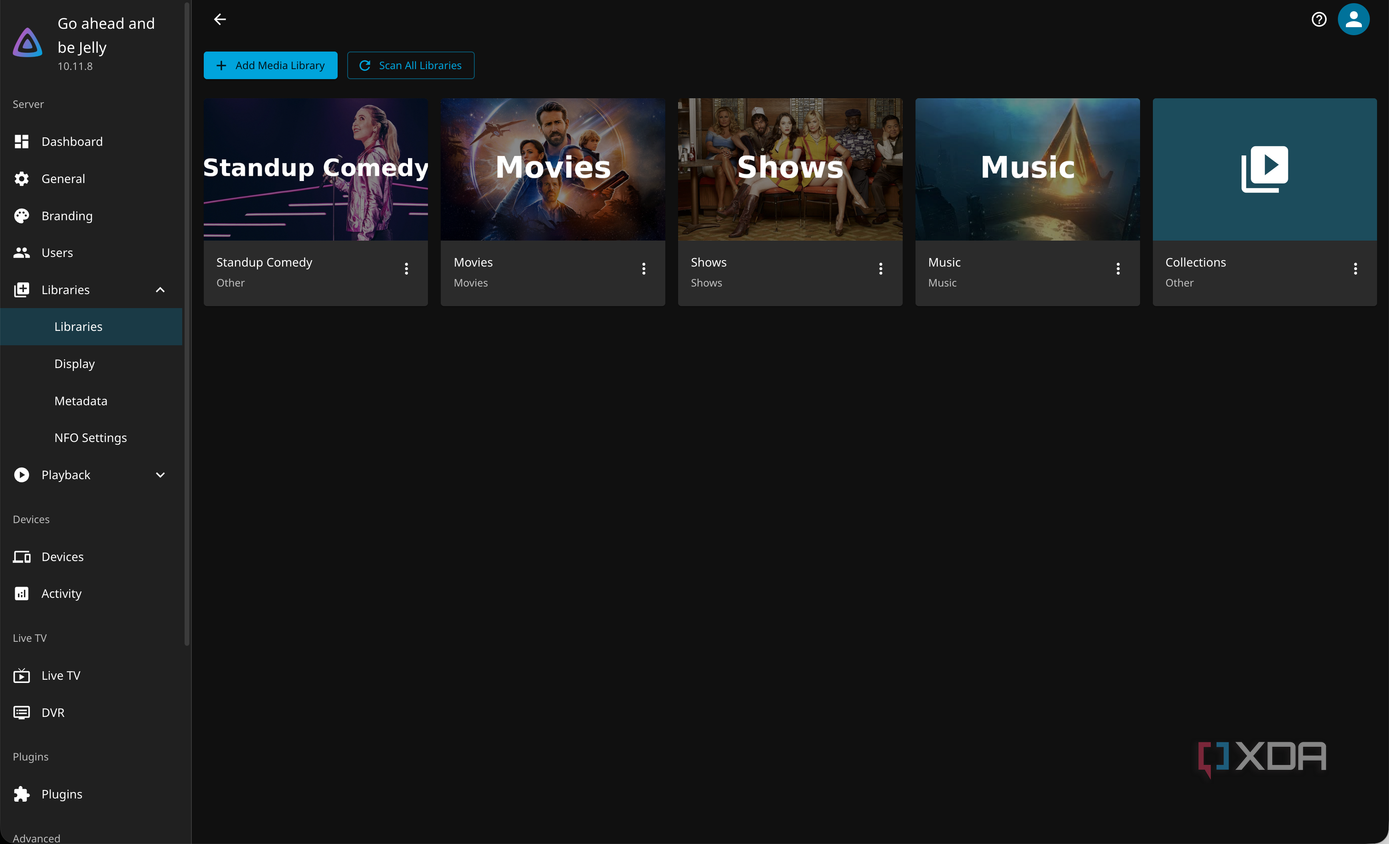The width and height of the screenshot is (1389, 844).
Task: Click the Devices icon in sidebar
Action: [x=21, y=556]
